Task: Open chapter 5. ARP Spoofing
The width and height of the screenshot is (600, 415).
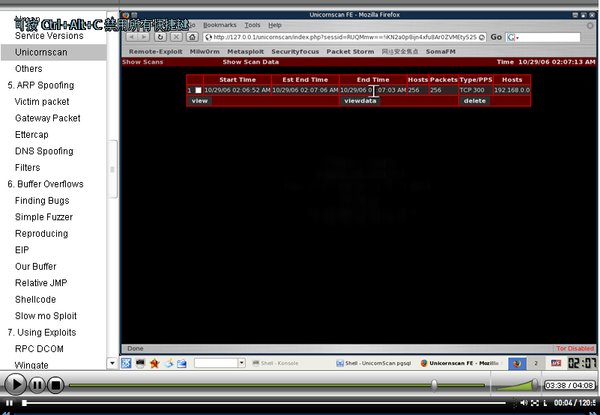Action: [x=41, y=85]
